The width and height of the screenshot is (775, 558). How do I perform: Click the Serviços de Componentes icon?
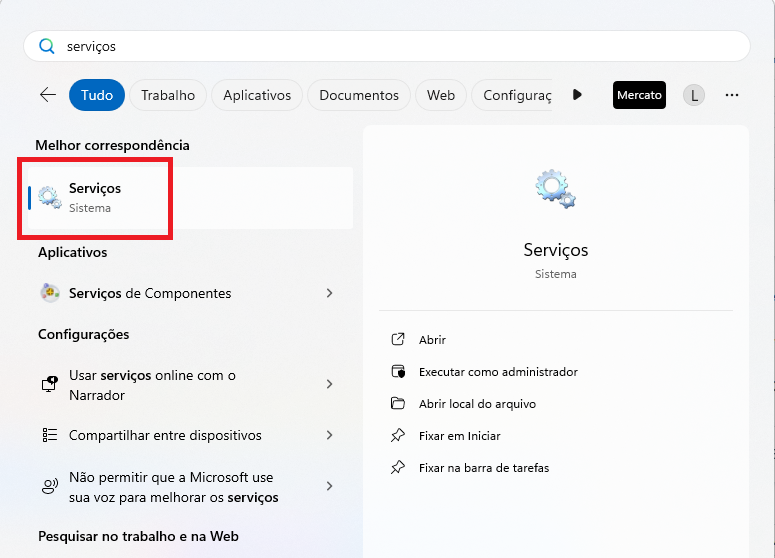click(50, 293)
